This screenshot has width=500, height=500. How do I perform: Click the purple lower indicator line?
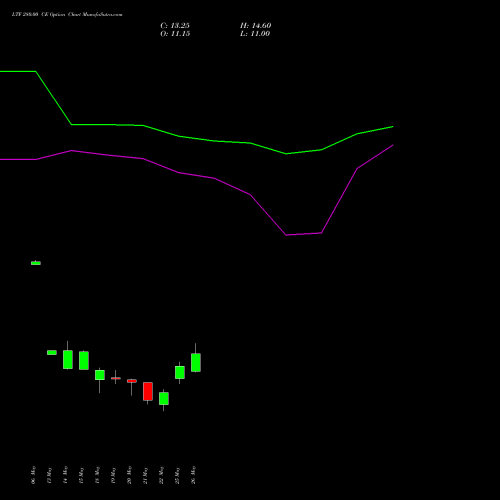point(214,178)
